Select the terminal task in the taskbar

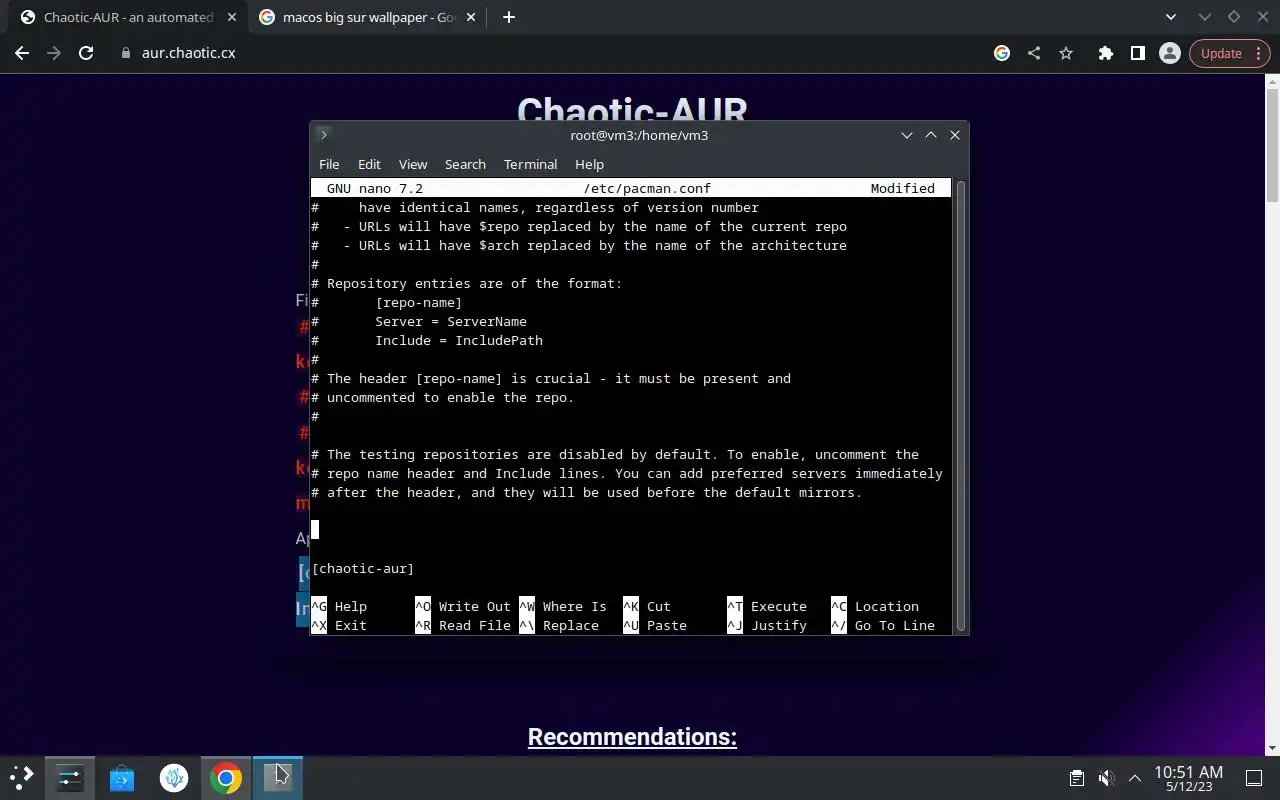tap(277, 777)
